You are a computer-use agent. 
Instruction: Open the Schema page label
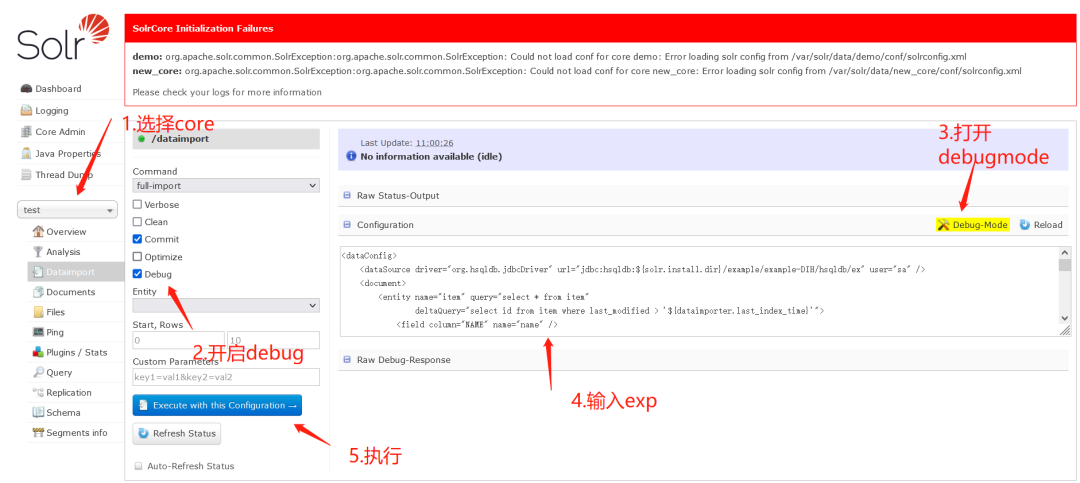[63, 413]
